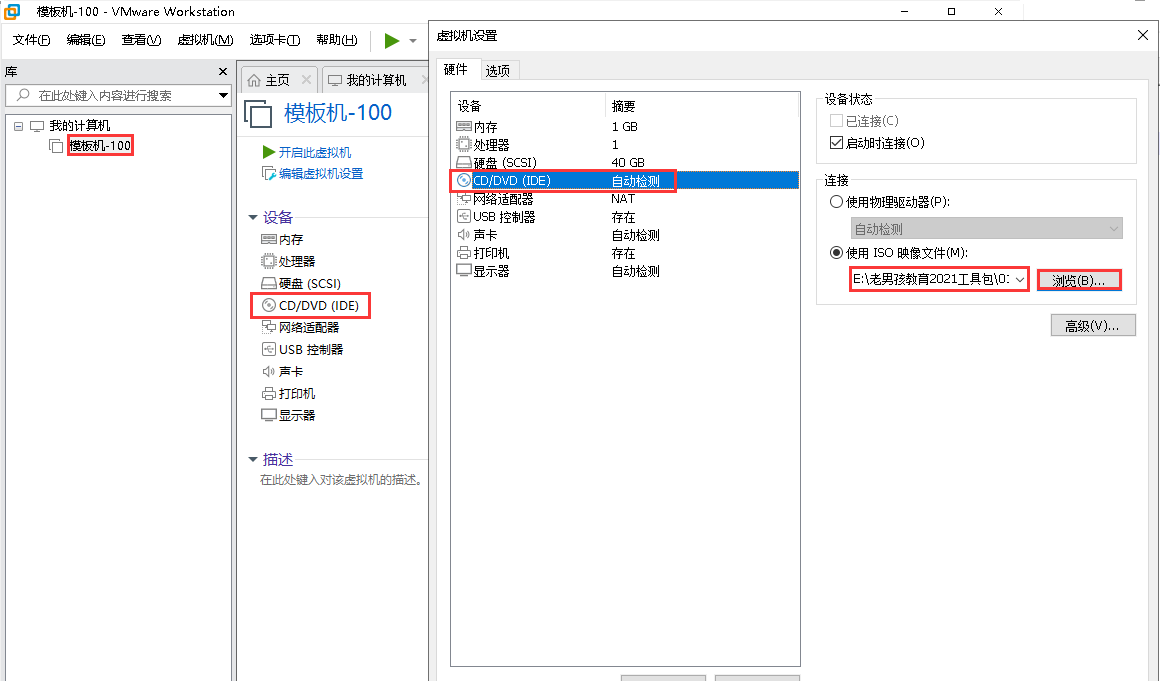
Task: Open the 文件(F) menu
Action: (31, 40)
